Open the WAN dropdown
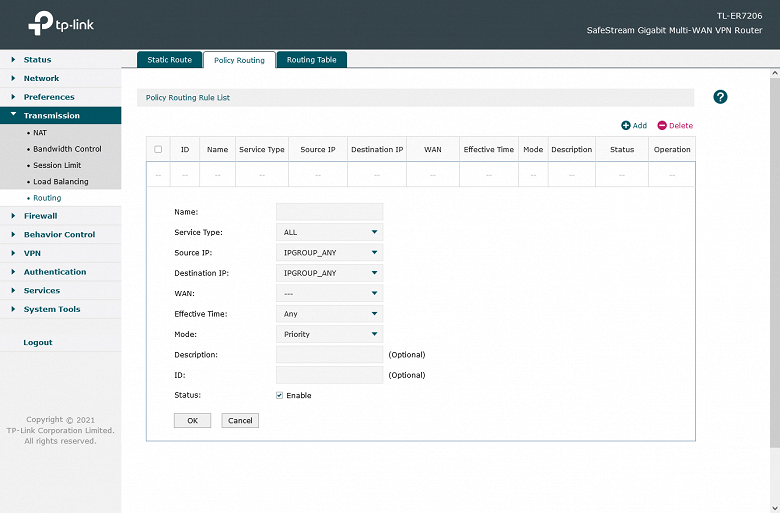 (329, 293)
